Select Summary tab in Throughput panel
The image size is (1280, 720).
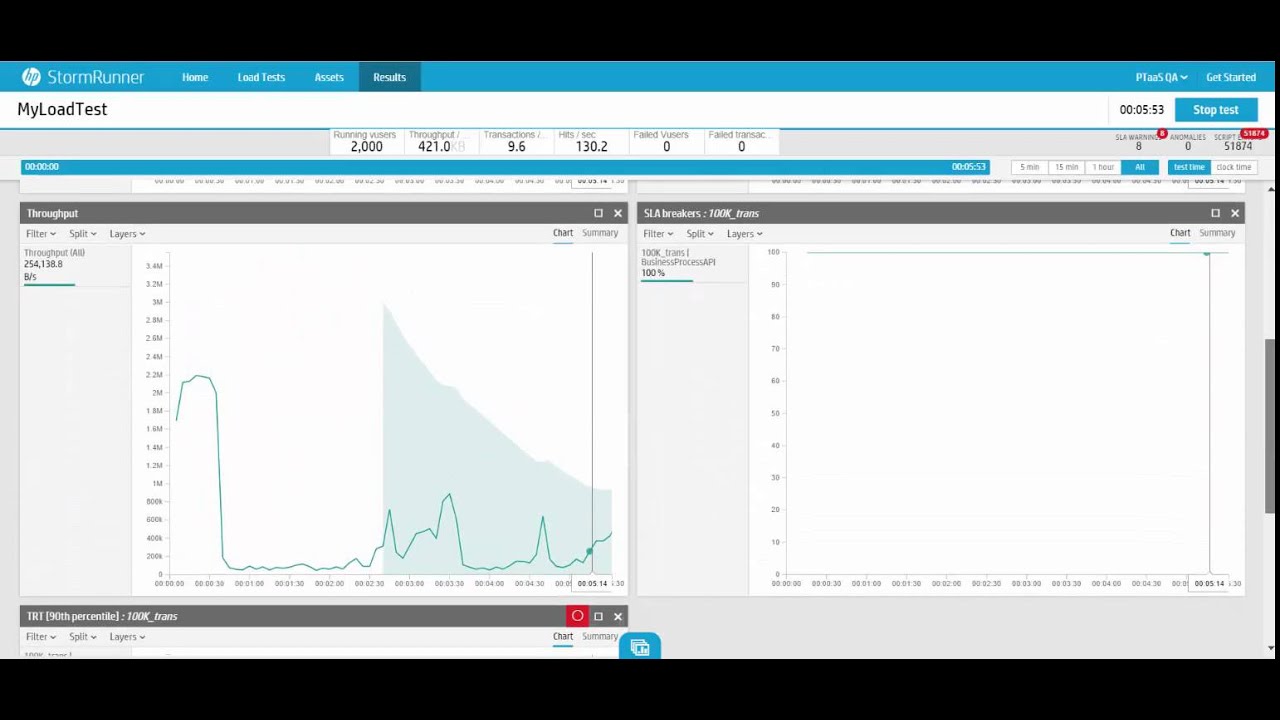(600, 233)
